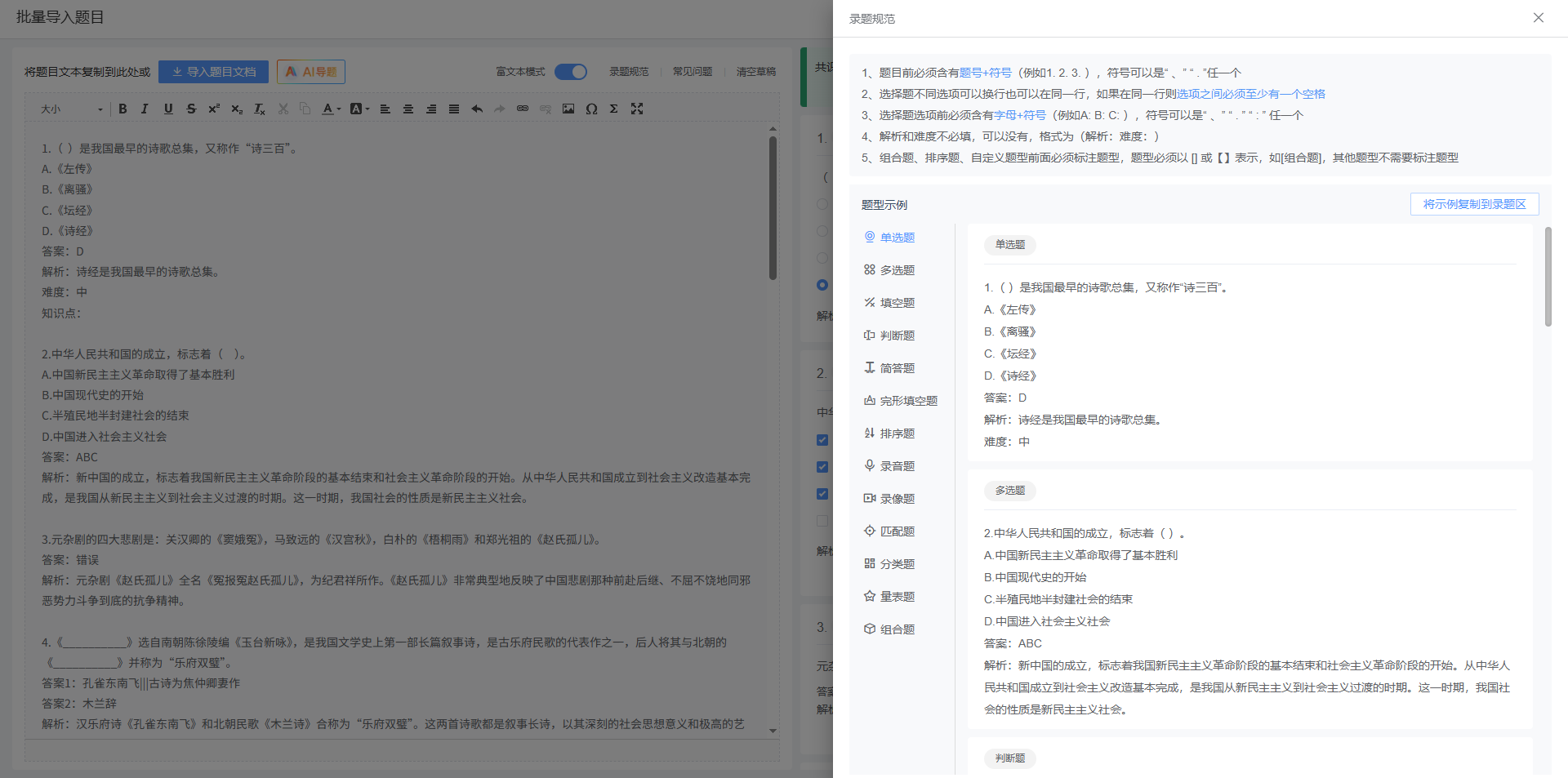Close the 录题规范 drawer panel
Image resolution: width=1568 pixels, height=778 pixels.
click(x=1538, y=18)
